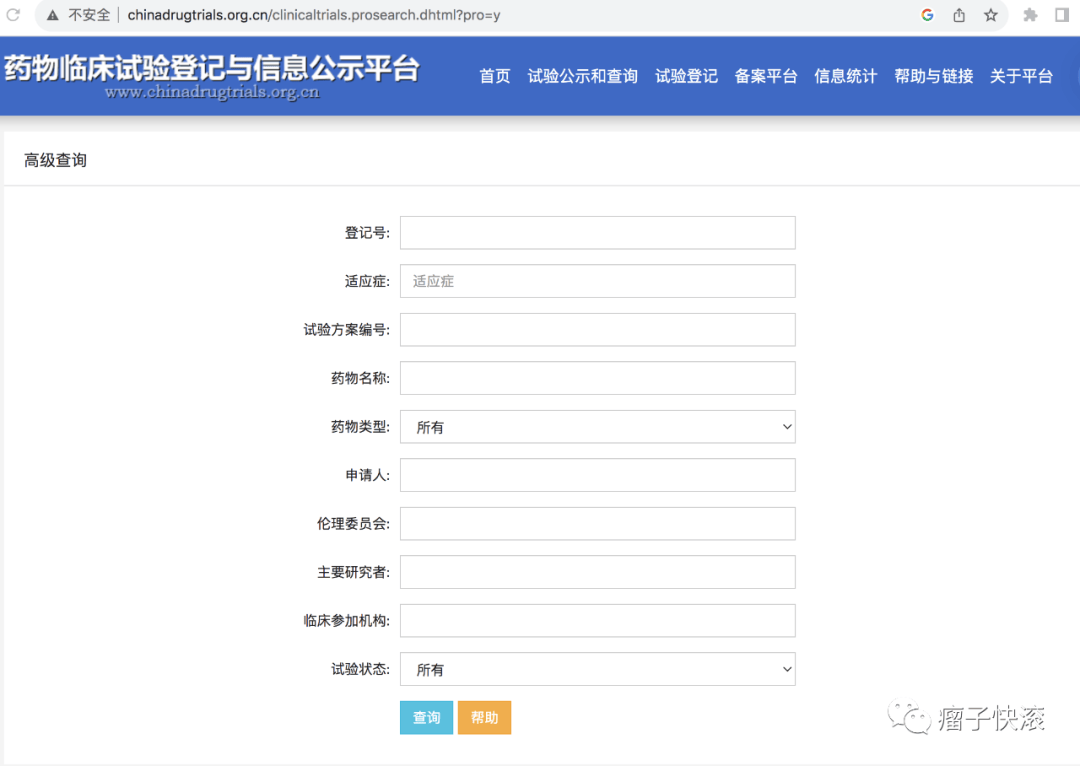Navigate to 备案平台
Screen dimensions: 1080x766
point(766,76)
